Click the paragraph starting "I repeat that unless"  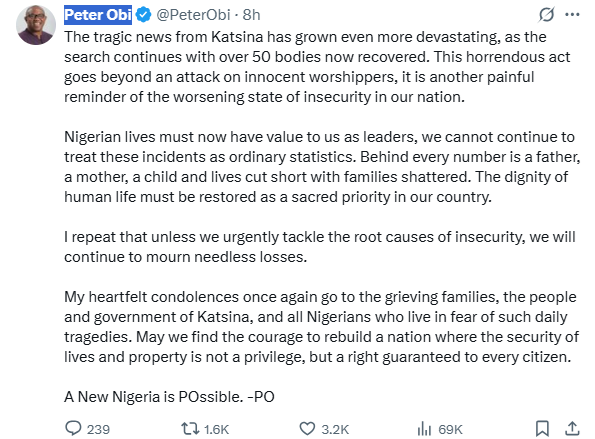320,247
